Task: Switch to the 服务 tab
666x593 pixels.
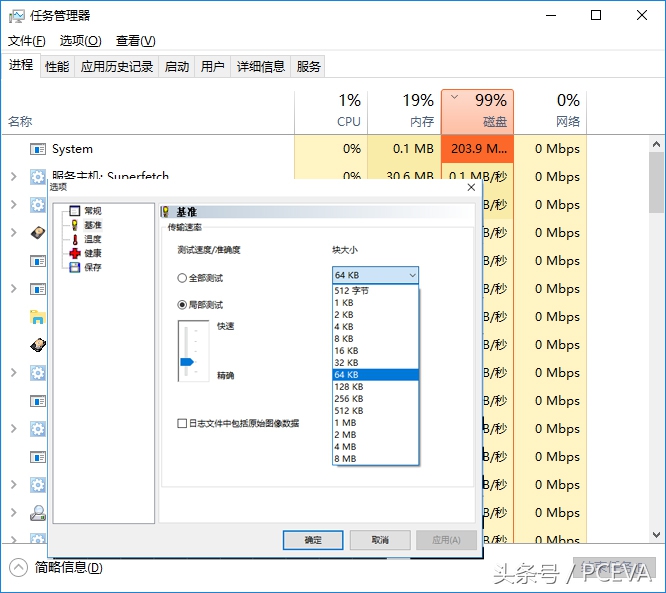Action: click(308, 66)
